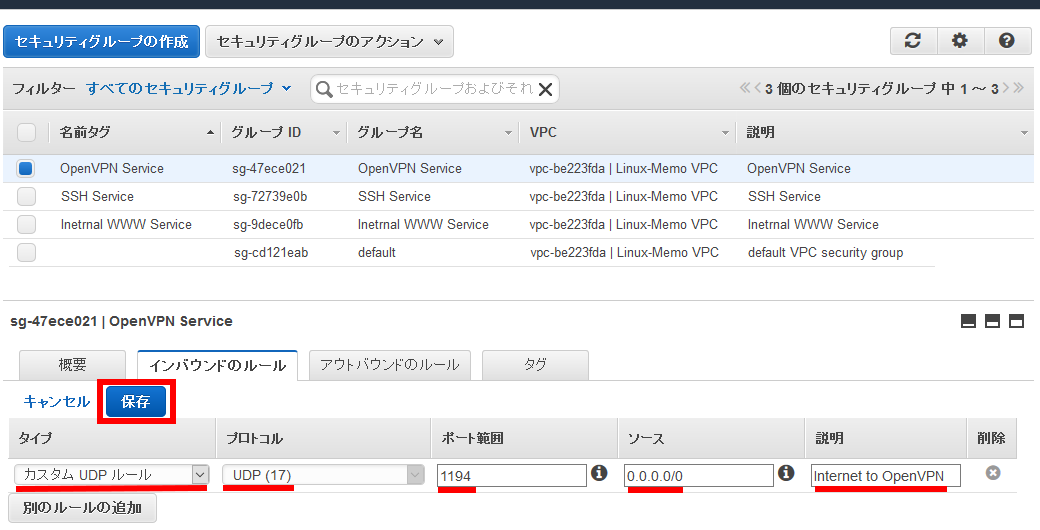Click 別のルールの追加 button
The width and height of the screenshot is (1040, 530).
[x=82, y=508]
